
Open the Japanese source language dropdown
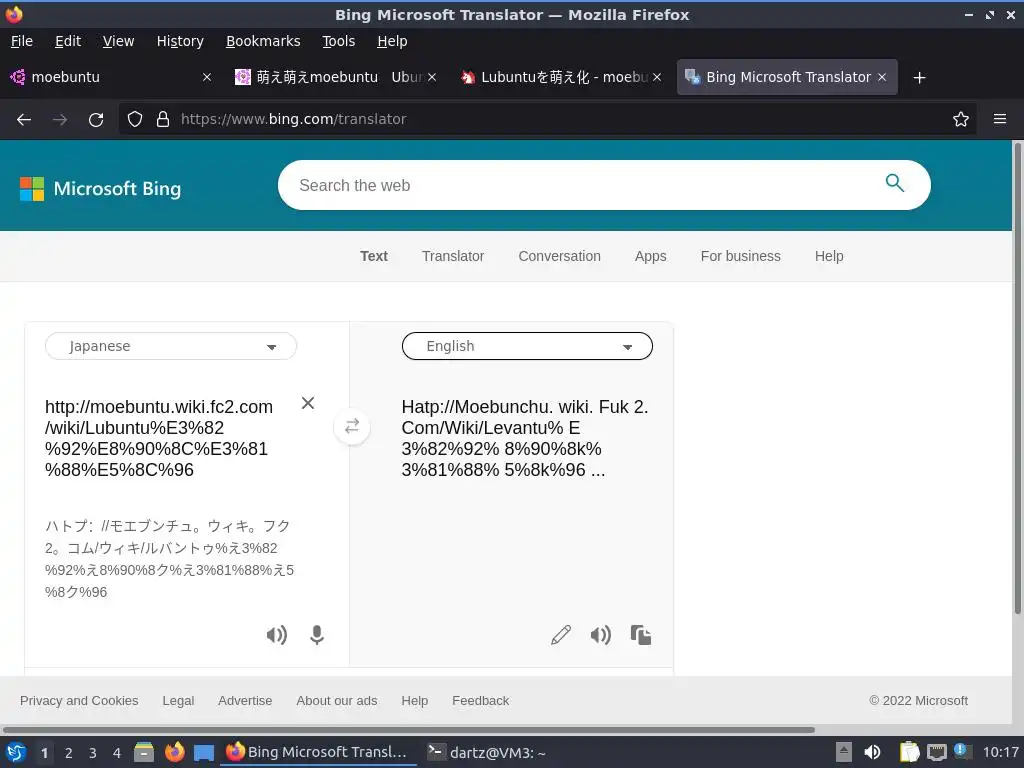tap(171, 346)
